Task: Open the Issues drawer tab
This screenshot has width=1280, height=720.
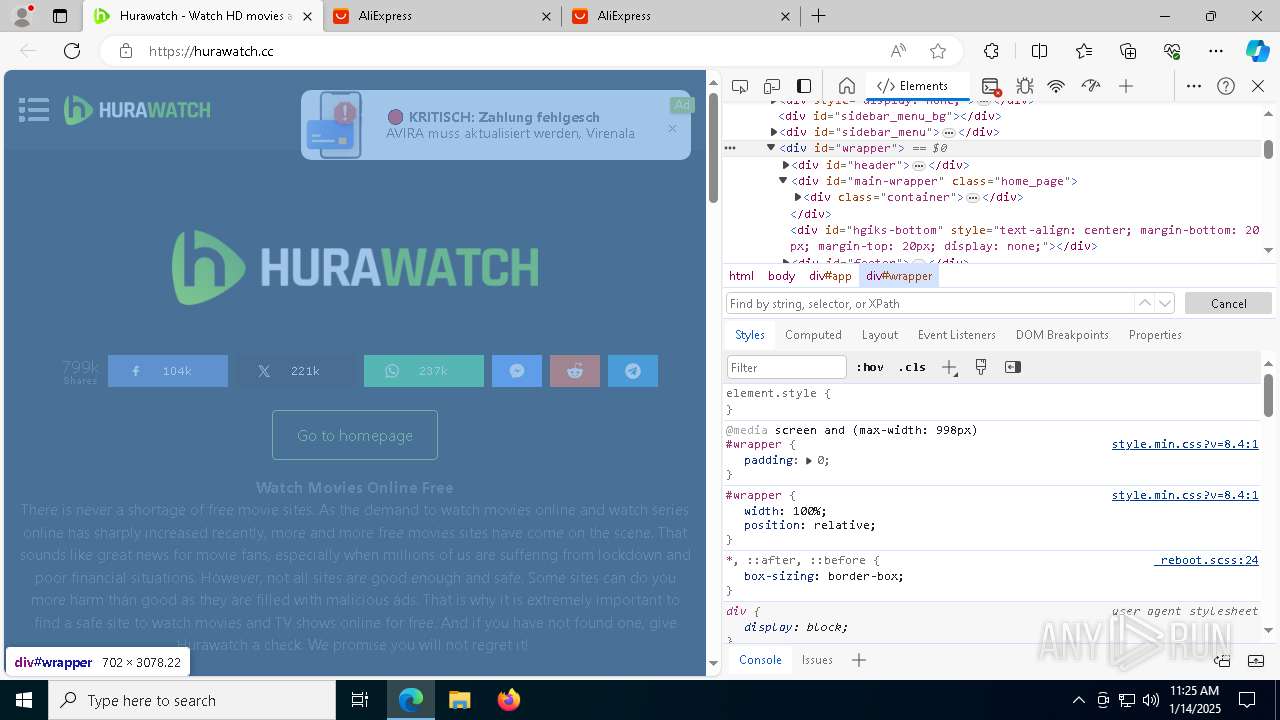Action: 817,660
